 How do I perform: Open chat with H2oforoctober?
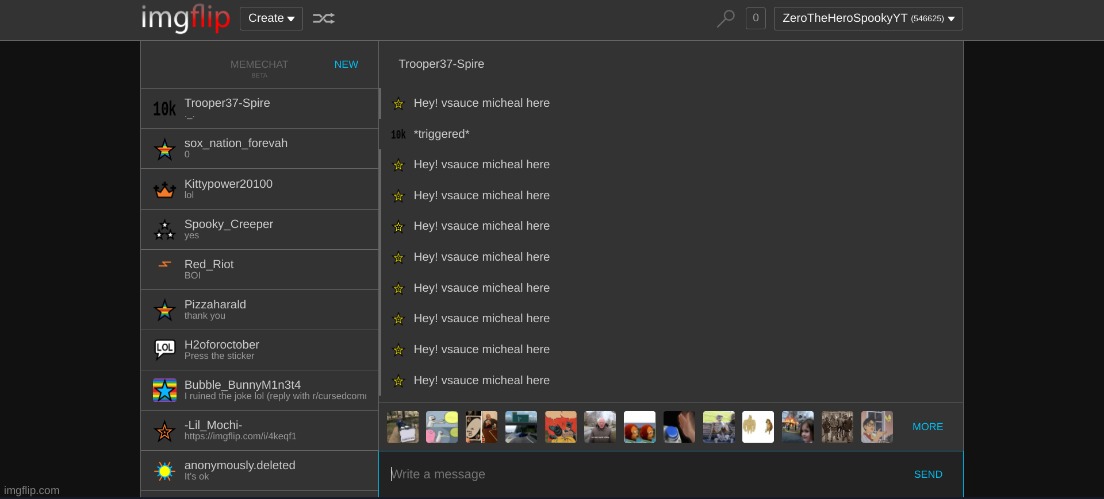[x=259, y=350]
